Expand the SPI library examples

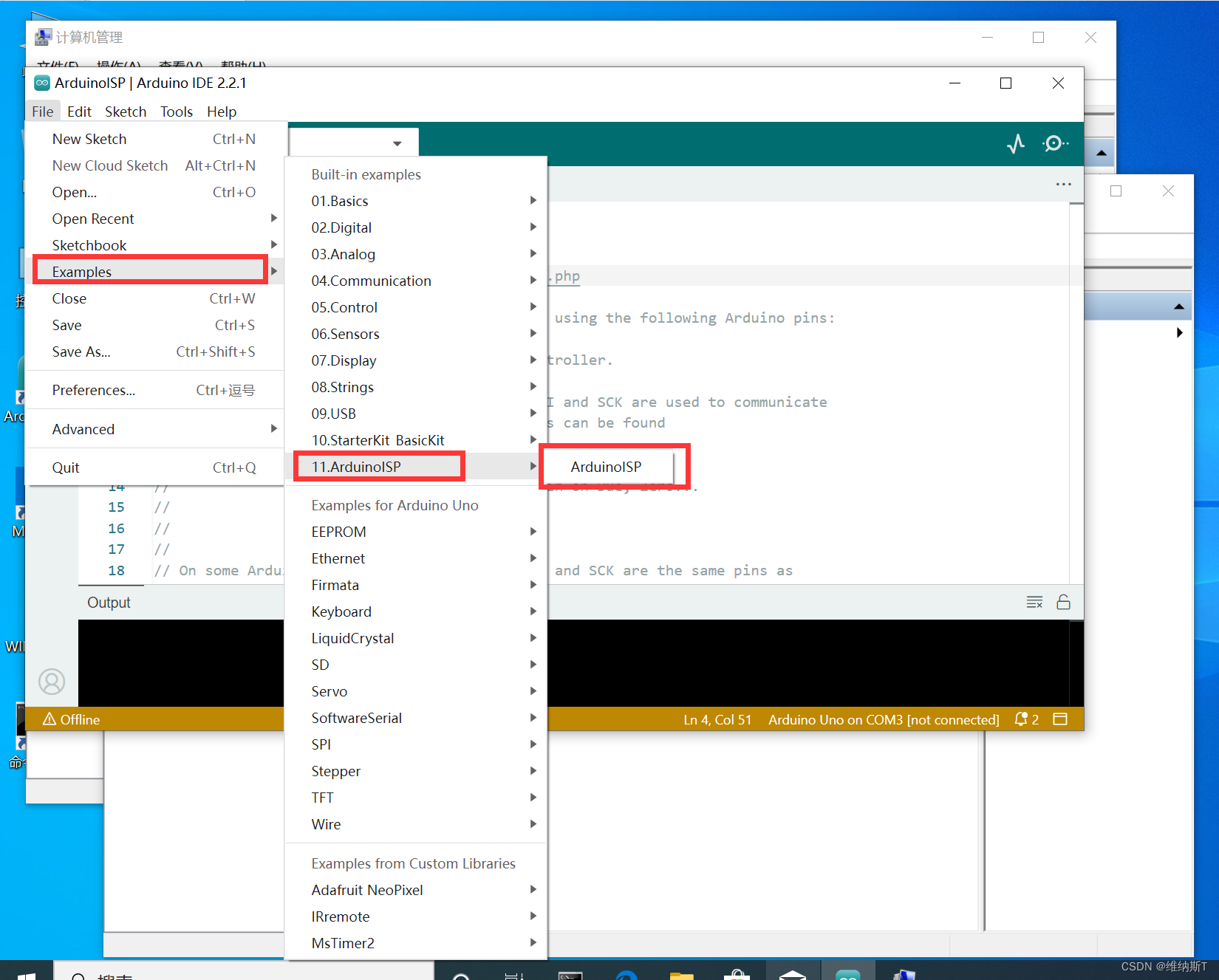click(416, 744)
